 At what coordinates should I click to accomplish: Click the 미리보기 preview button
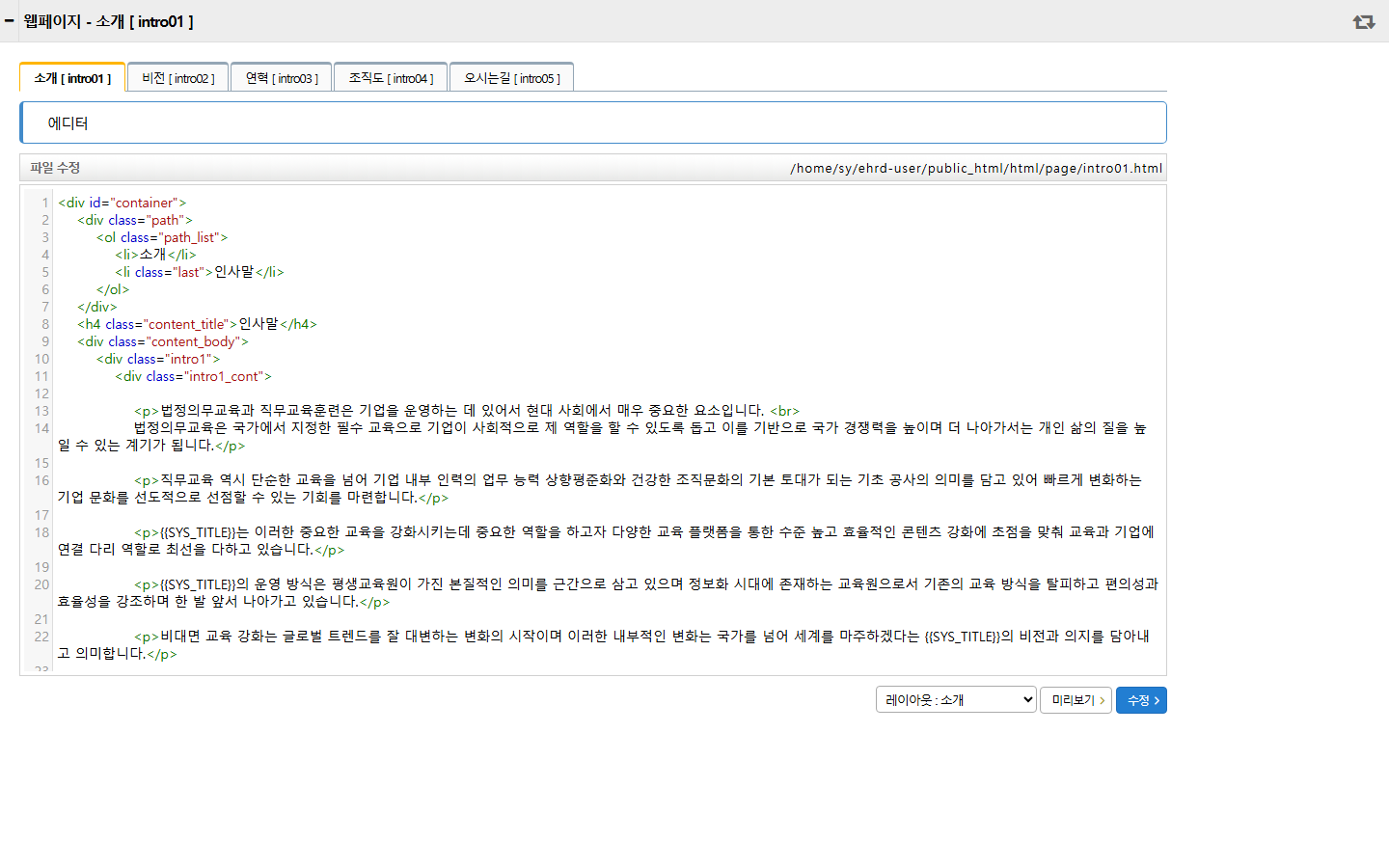(x=1076, y=700)
